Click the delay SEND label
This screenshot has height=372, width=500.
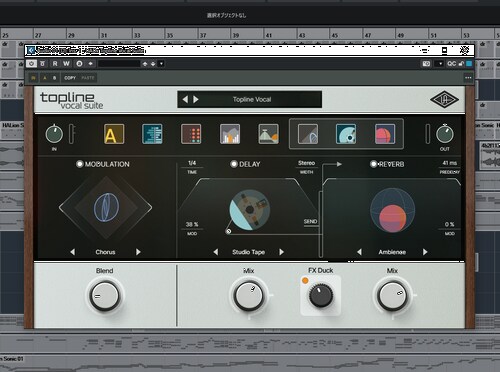pyautogui.click(x=310, y=222)
